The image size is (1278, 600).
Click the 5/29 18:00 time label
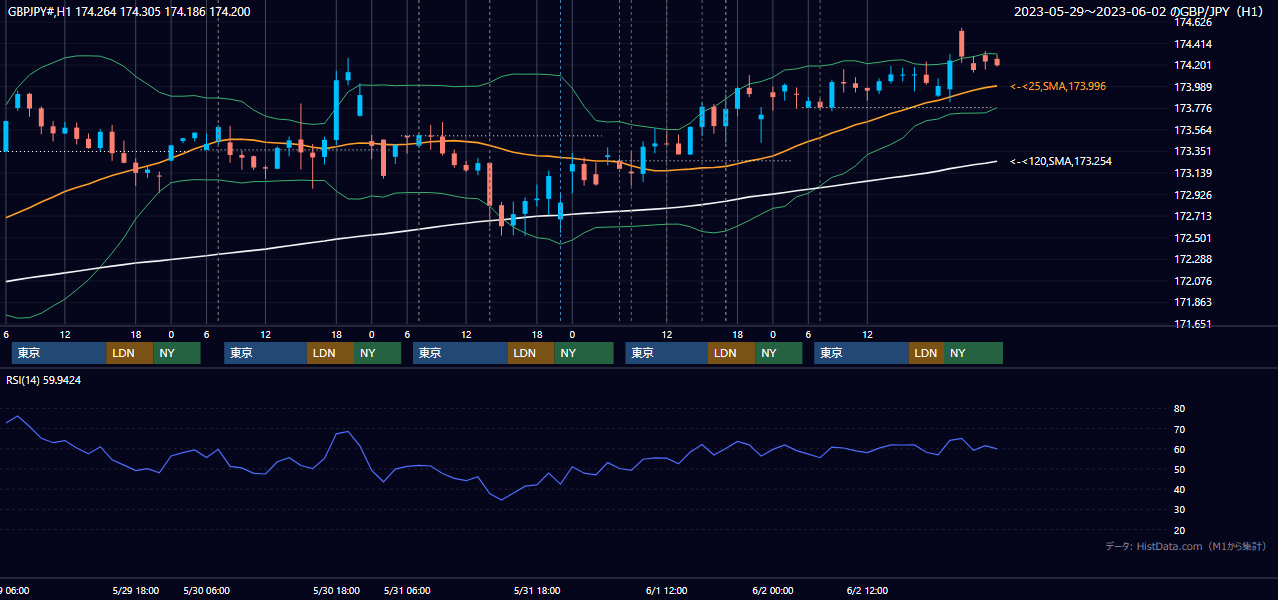click(x=136, y=591)
